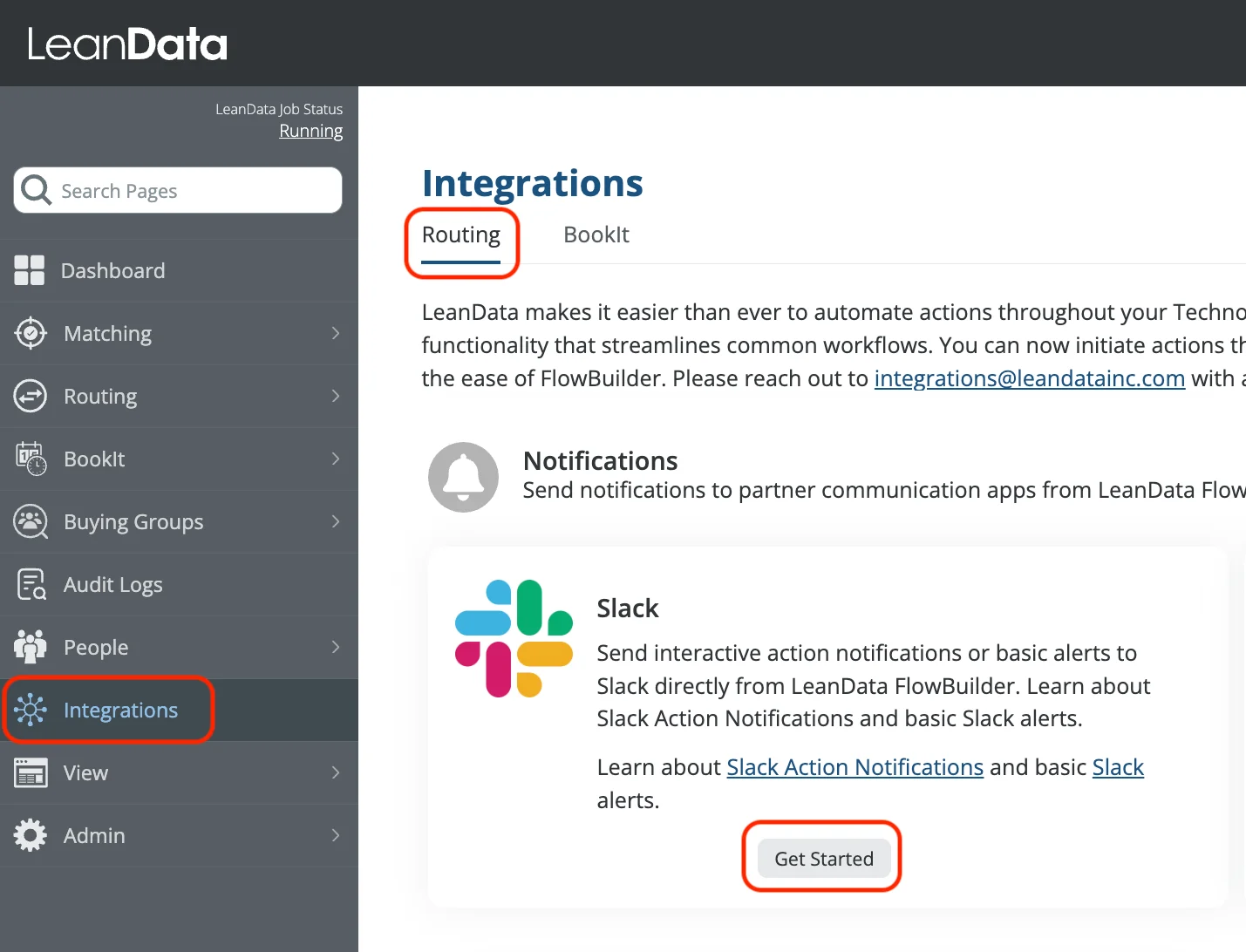Open Dashboard from the sidebar
1246x952 pixels.
(x=179, y=270)
